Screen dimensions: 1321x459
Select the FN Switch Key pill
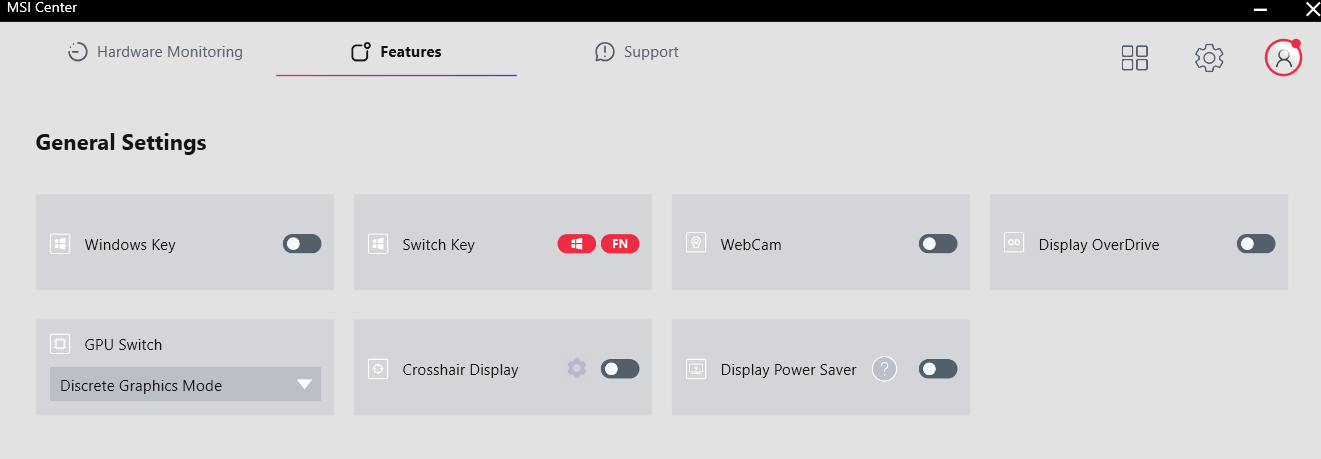[x=620, y=244]
